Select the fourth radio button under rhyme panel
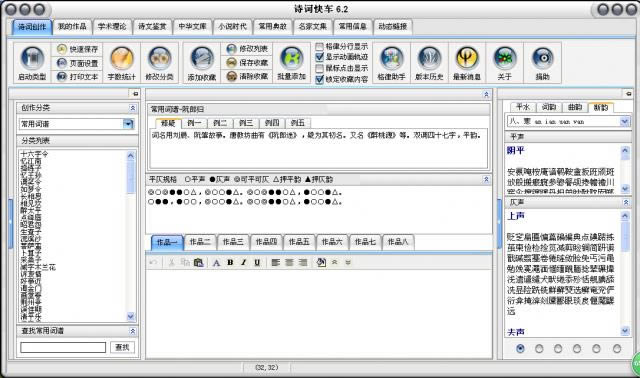The height and width of the screenshot is (378, 640). click(x=577, y=349)
